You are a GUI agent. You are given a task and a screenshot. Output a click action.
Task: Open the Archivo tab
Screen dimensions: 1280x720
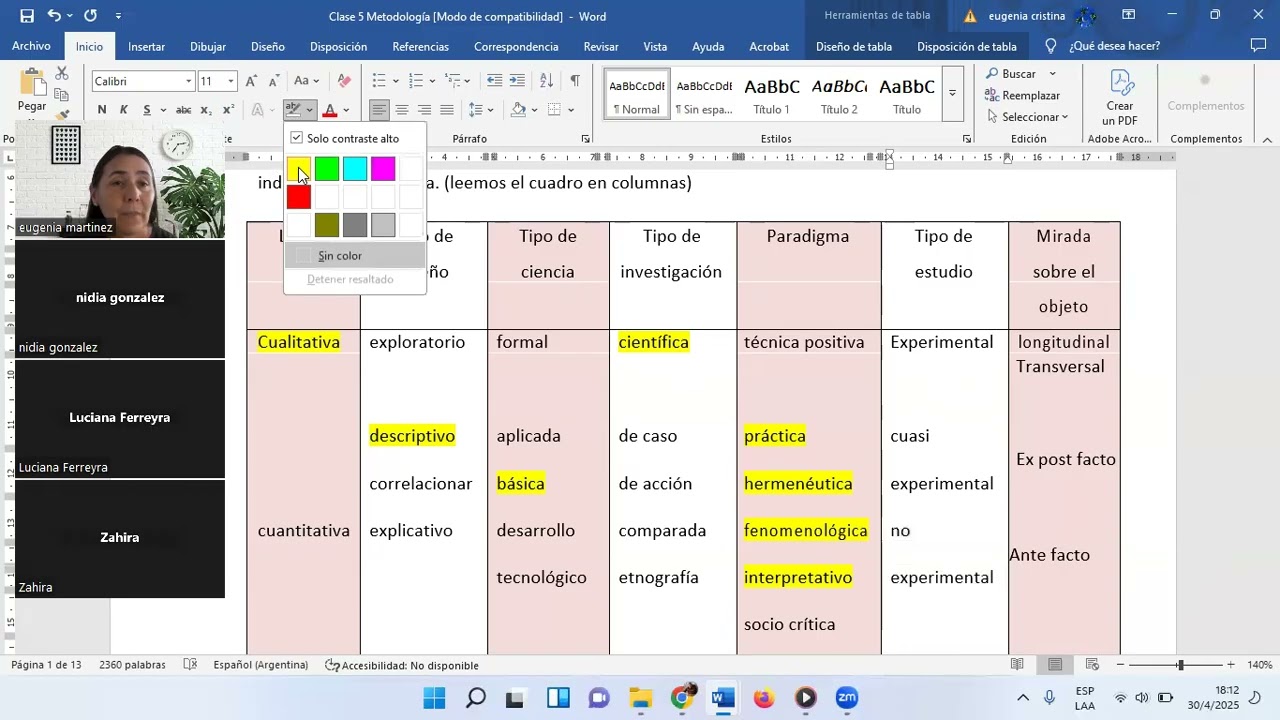tap(31, 46)
